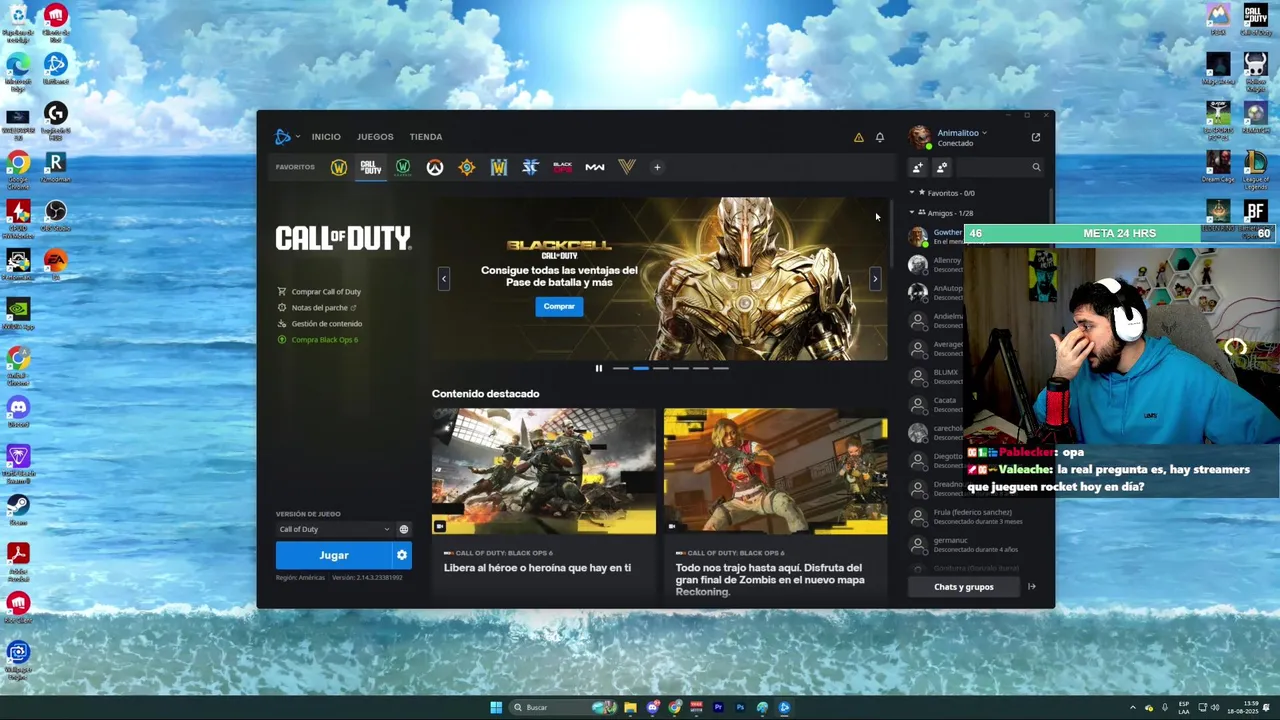1280x720 pixels.
Task: Select the Warcraft III icon in favorites
Action: coord(499,168)
